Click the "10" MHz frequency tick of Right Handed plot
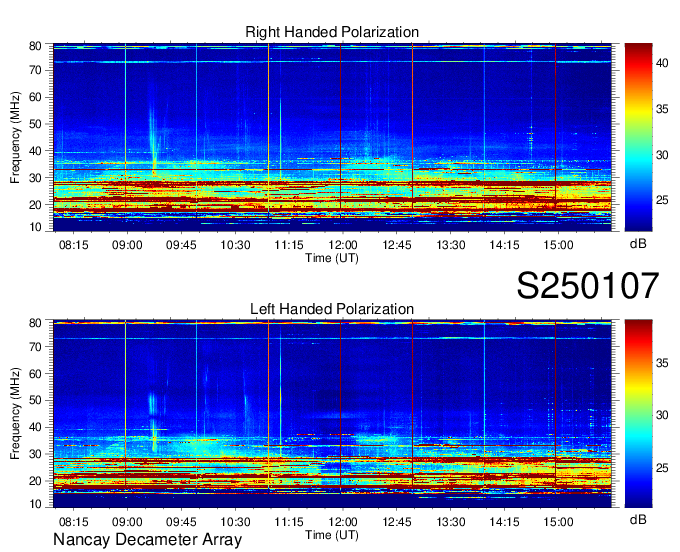Image resolution: width=680 pixels, height=552 pixels. (35, 227)
